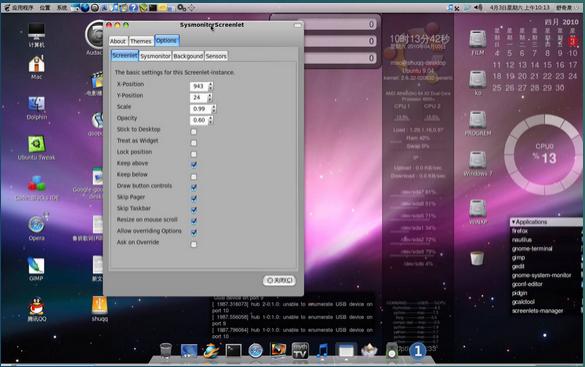Enable the Keep below checkbox

pyautogui.click(x=194, y=176)
